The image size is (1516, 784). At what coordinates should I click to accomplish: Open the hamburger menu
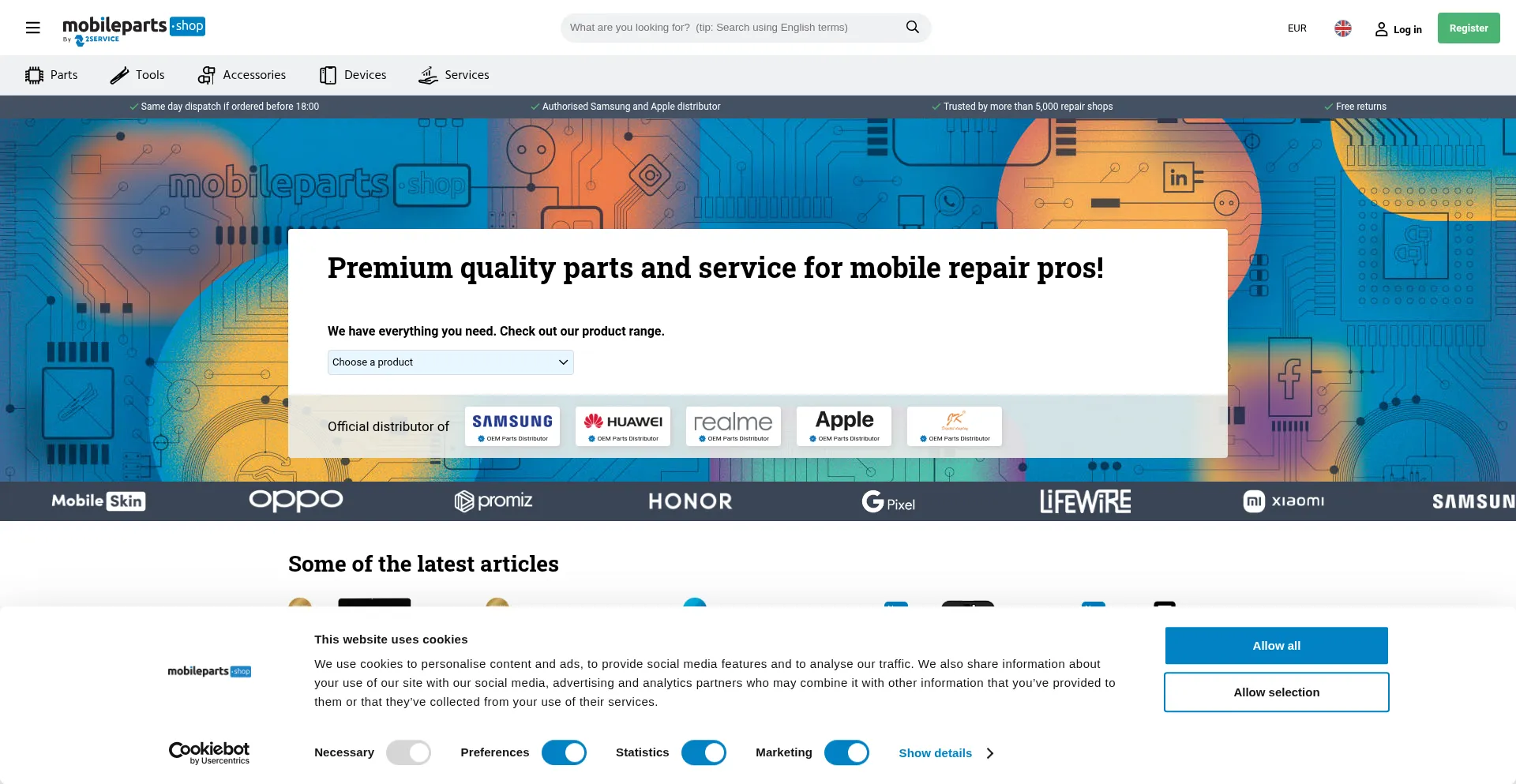tap(32, 28)
